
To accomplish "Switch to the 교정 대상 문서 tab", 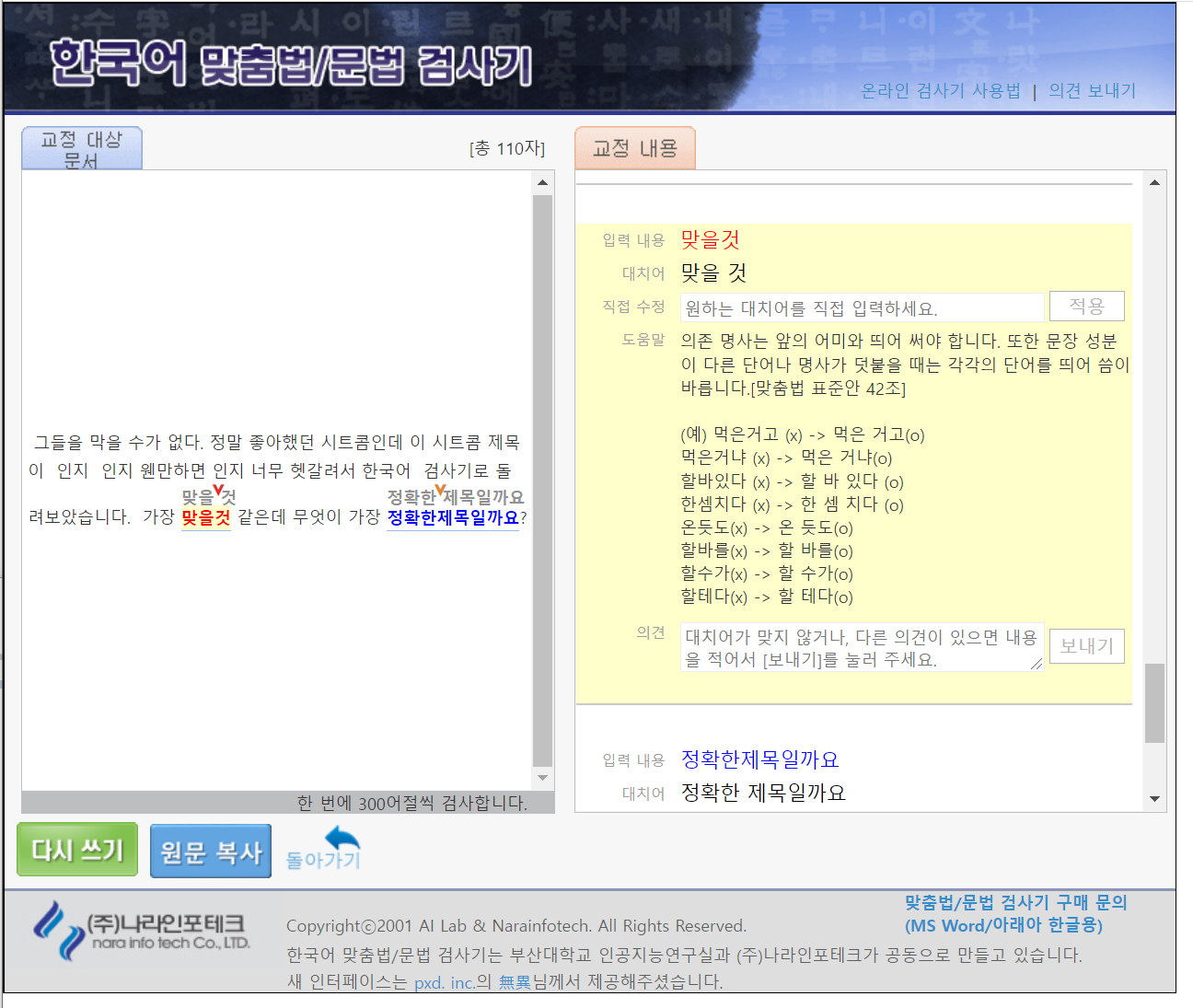I will pyautogui.click(x=81, y=147).
